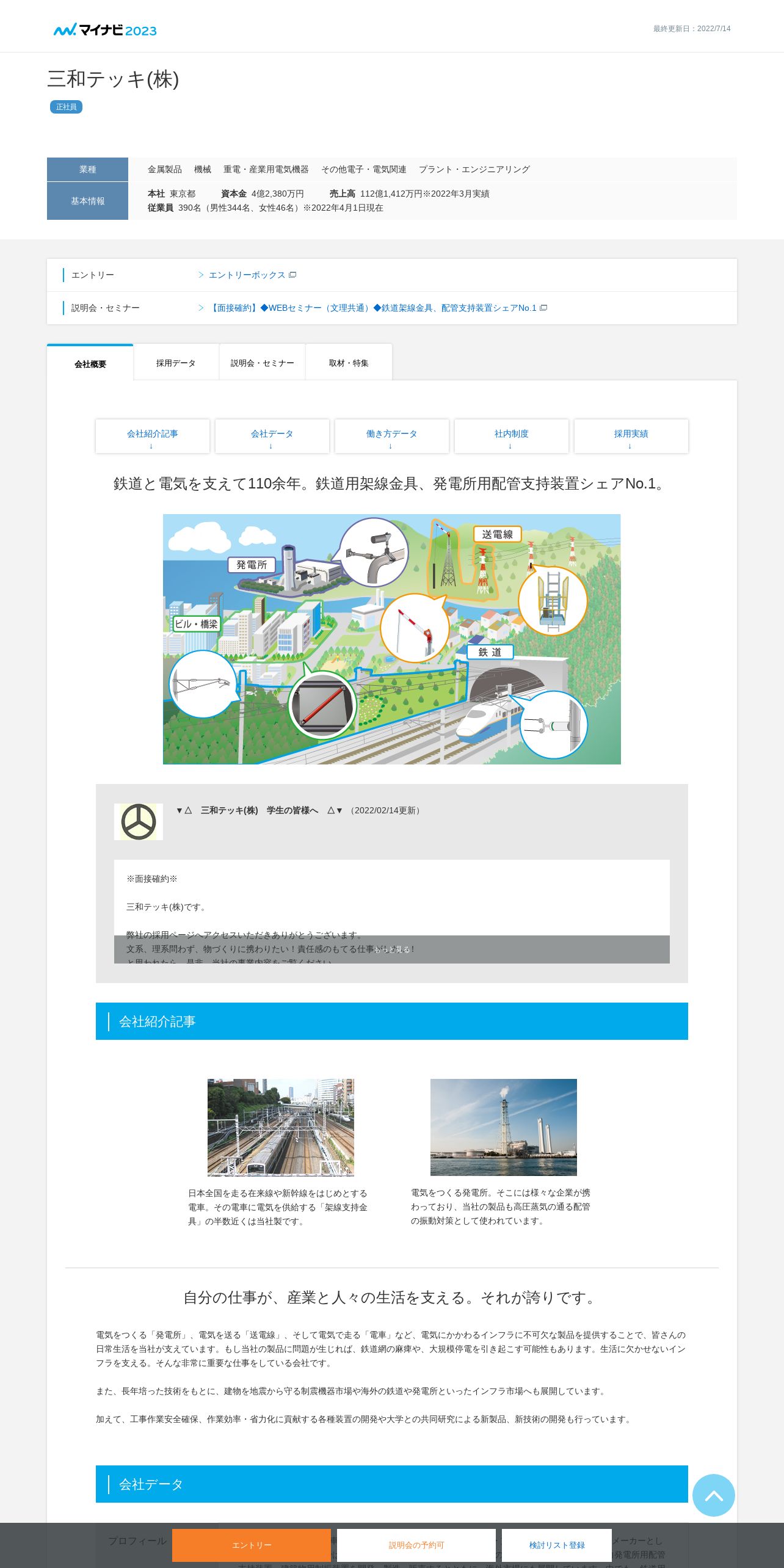Click the power plant photo
Image resolution: width=784 pixels, height=1568 pixels.
[504, 1127]
